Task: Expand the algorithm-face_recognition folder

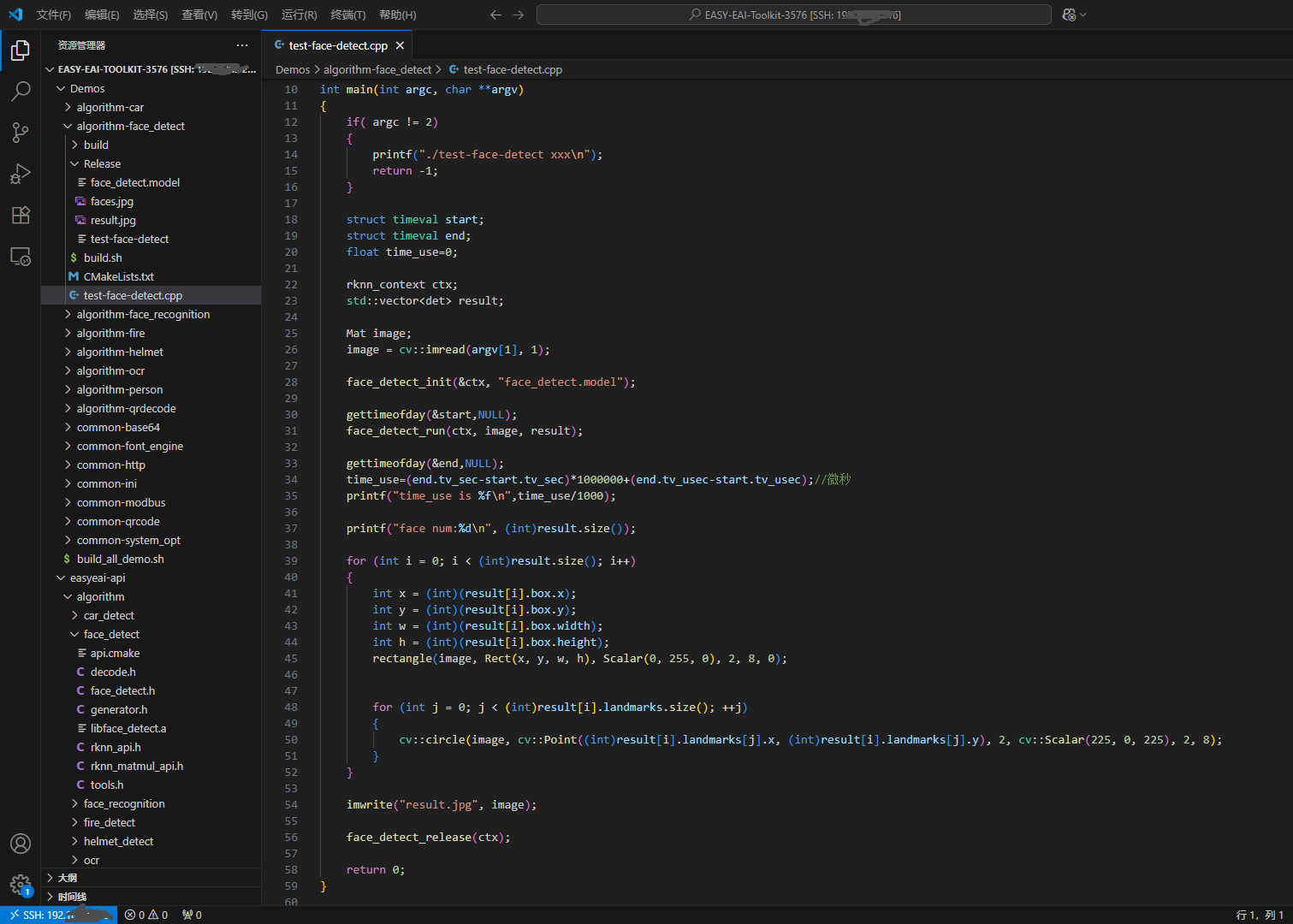Action: point(142,315)
